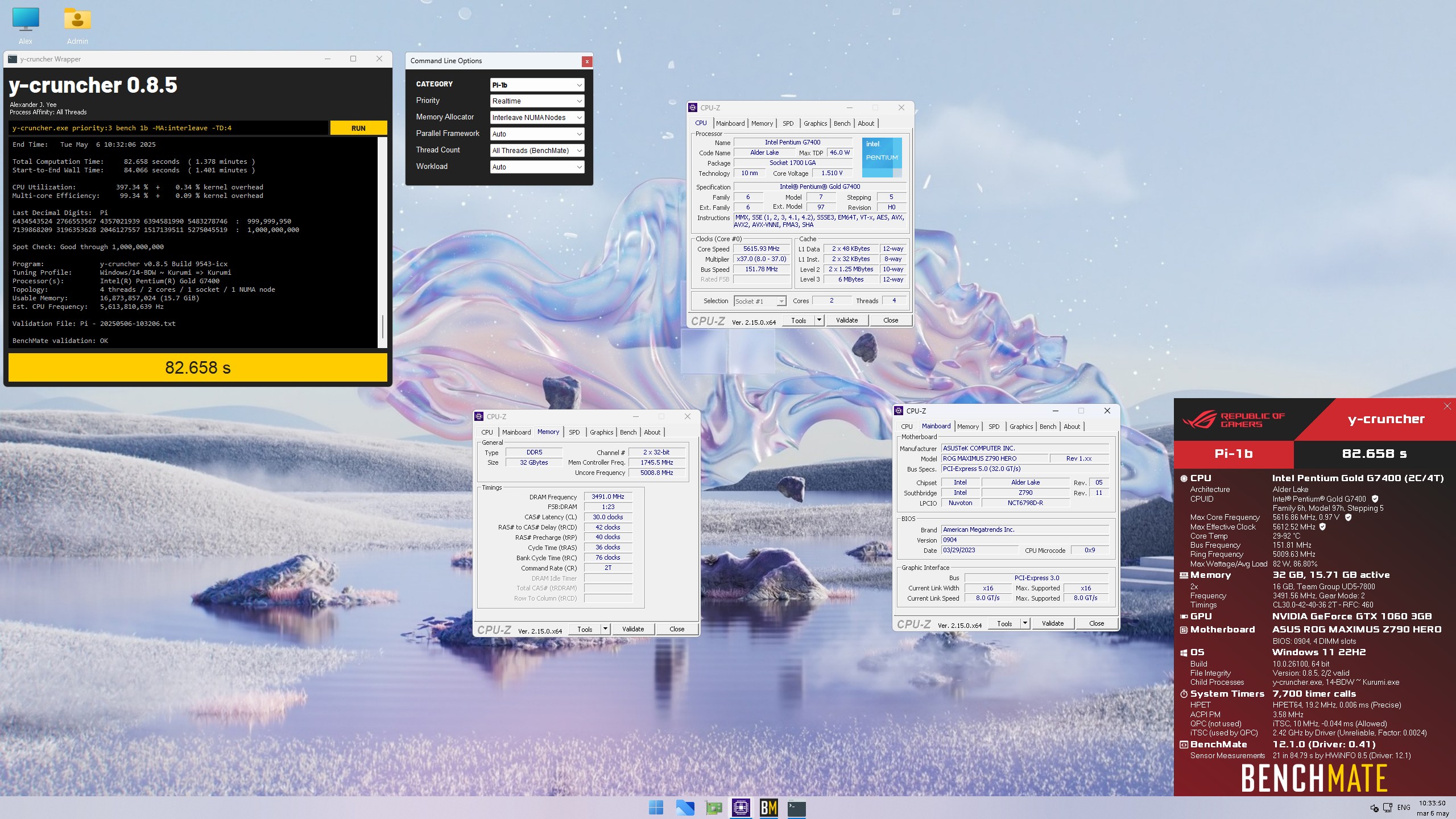The image size is (1456, 819).
Task: Open the Priority dropdown showing Realtime
Action: click(x=537, y=101)
